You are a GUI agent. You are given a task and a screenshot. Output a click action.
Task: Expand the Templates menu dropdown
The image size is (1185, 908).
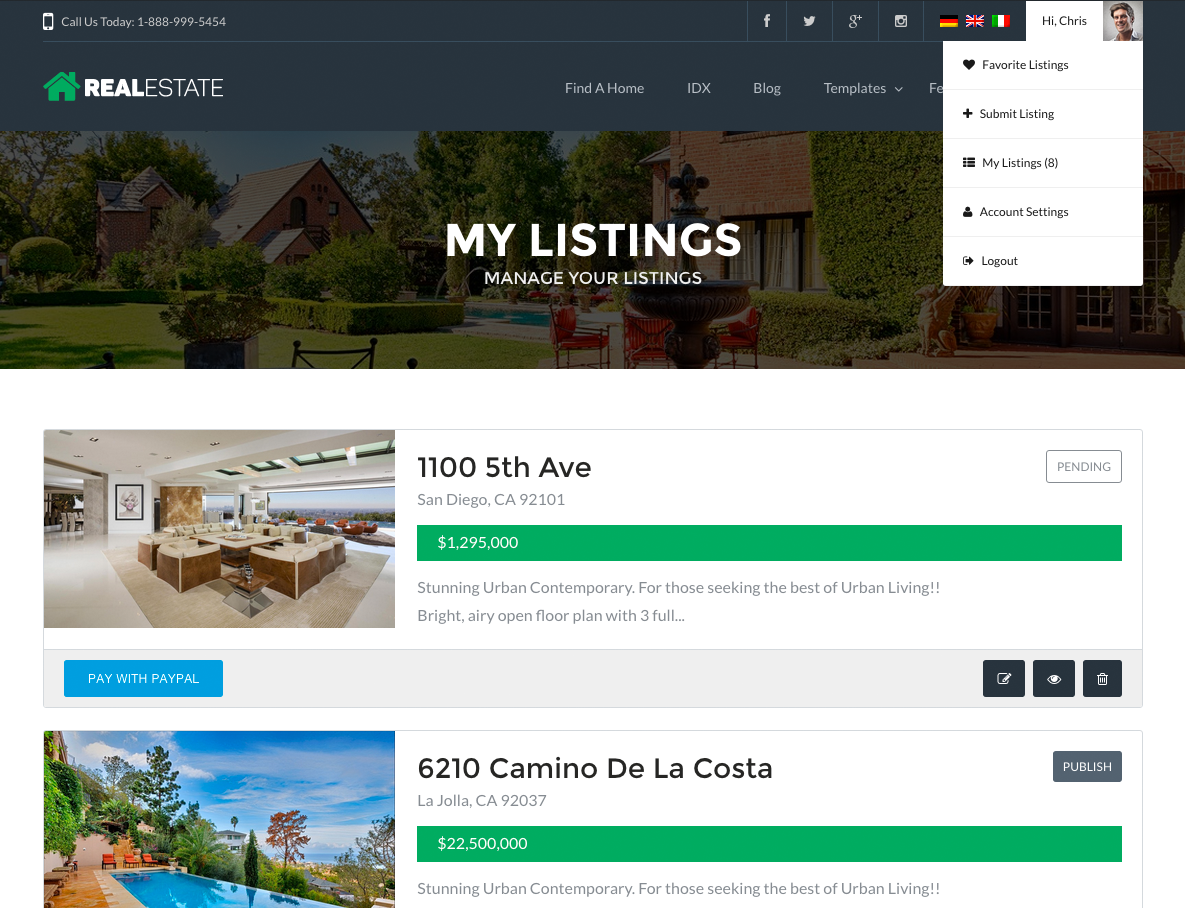tap(863, 88)
